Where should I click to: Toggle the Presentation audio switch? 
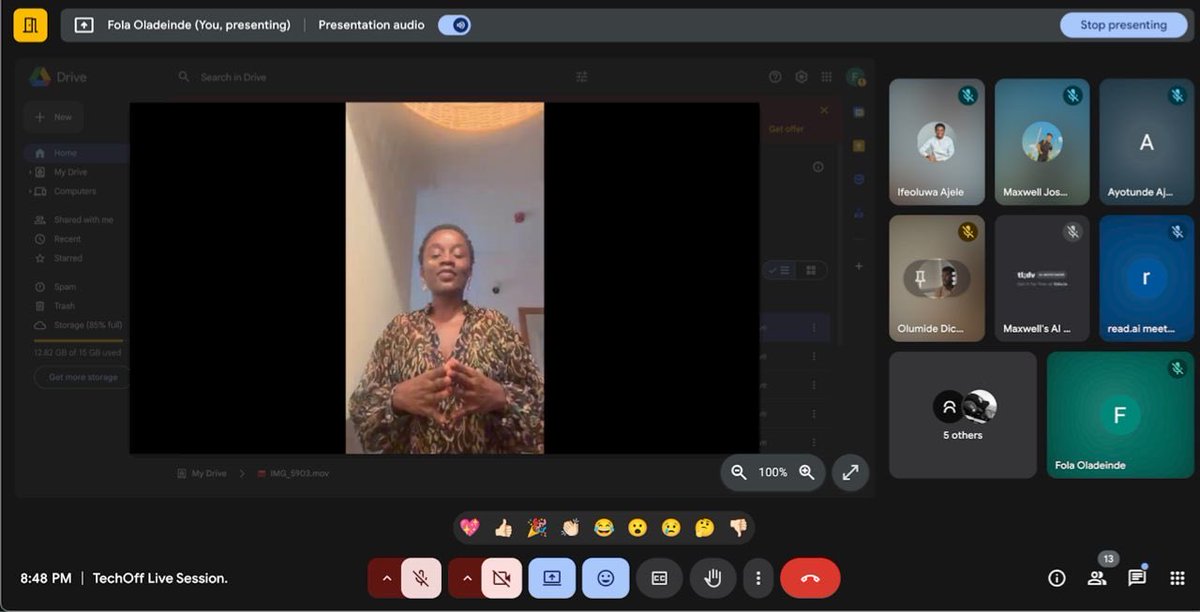(455, 24)
